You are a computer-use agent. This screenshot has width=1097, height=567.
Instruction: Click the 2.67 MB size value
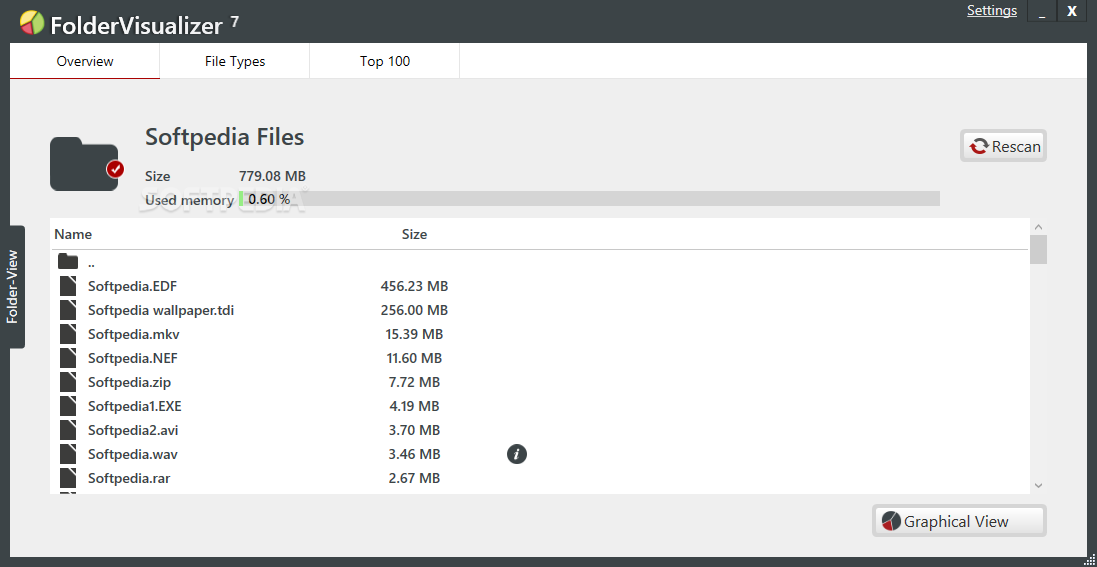point(414,478)
